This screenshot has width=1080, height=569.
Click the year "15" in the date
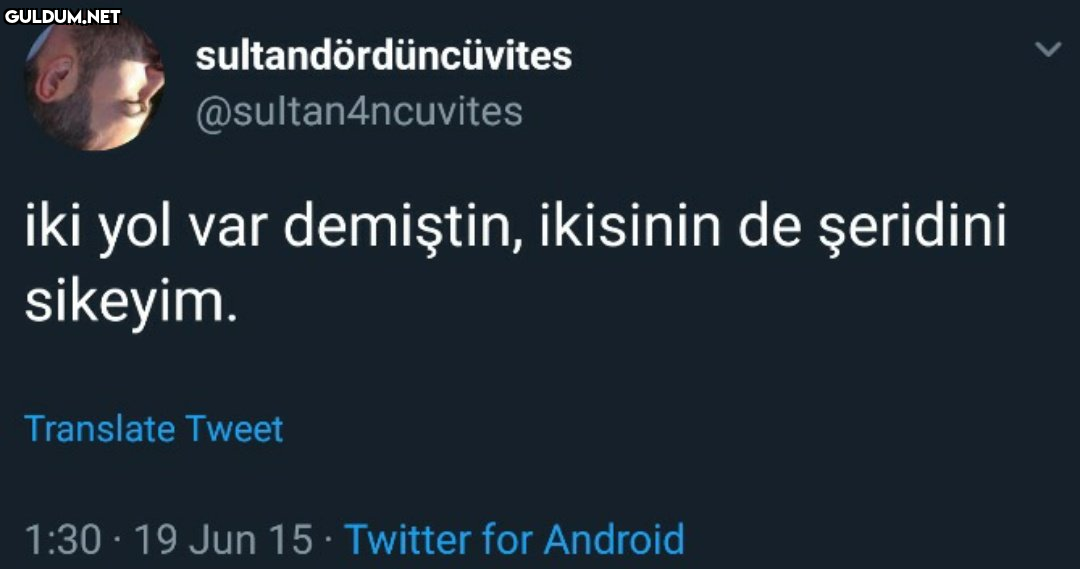[x=293, y=541]
